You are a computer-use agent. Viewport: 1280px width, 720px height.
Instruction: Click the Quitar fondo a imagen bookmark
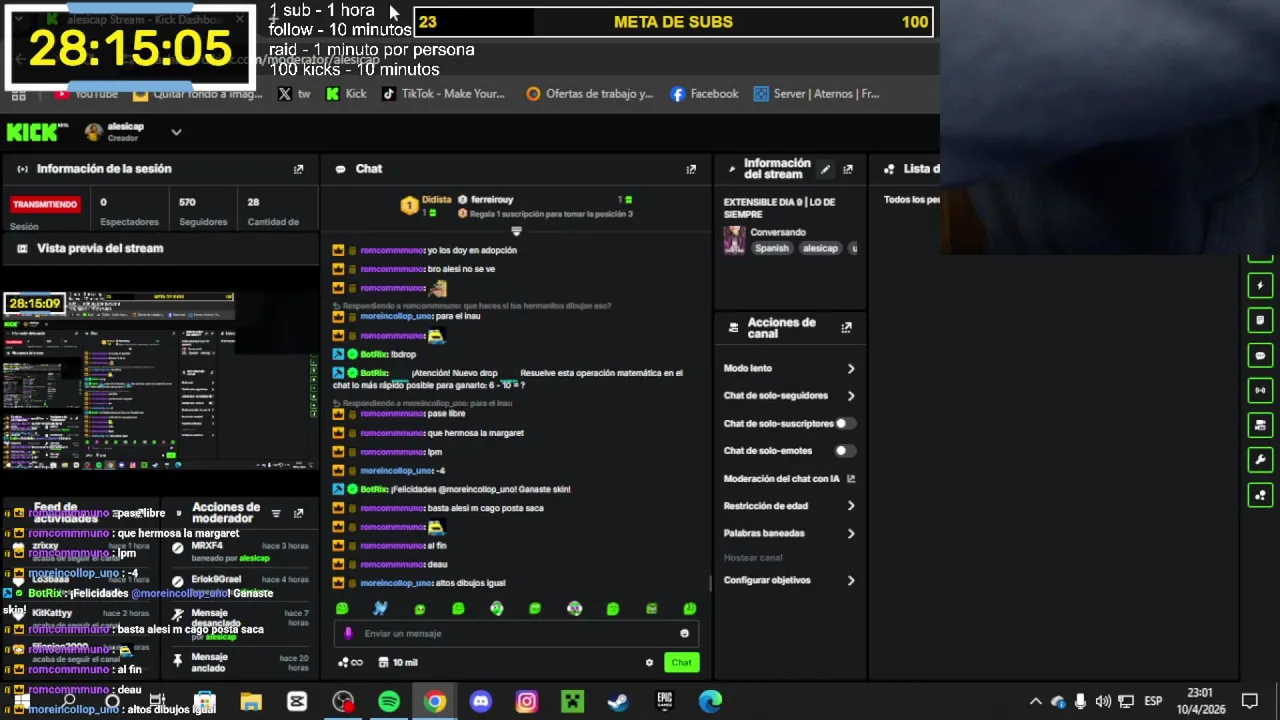[198, 94]
